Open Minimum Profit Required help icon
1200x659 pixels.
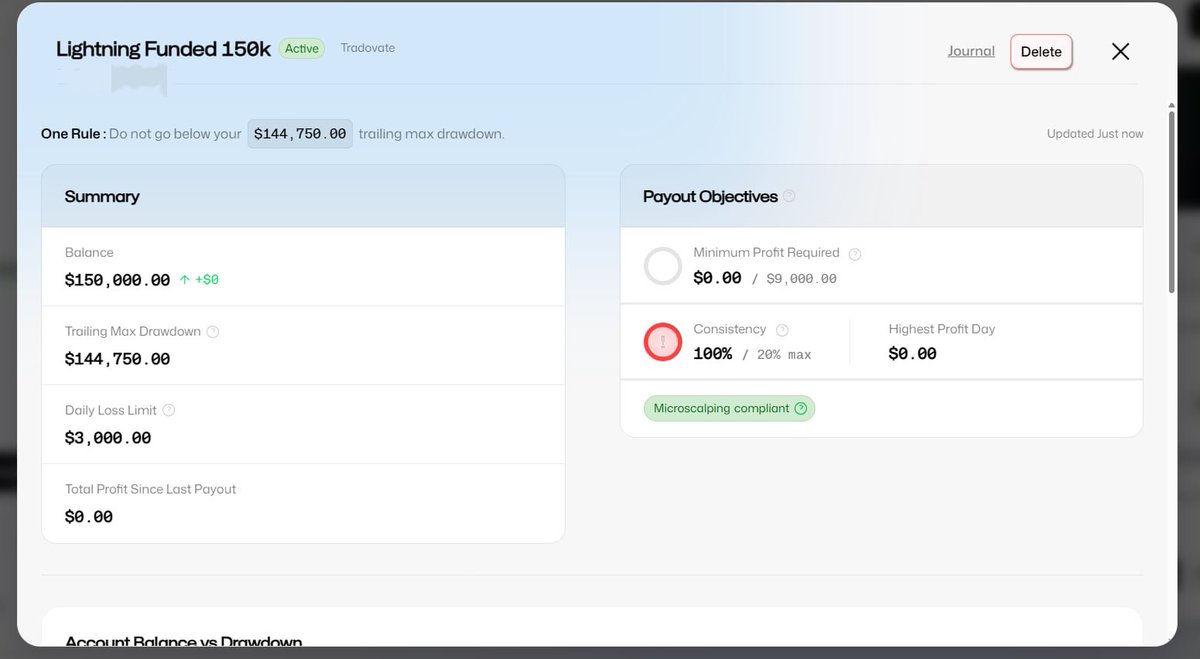(855, 254)
